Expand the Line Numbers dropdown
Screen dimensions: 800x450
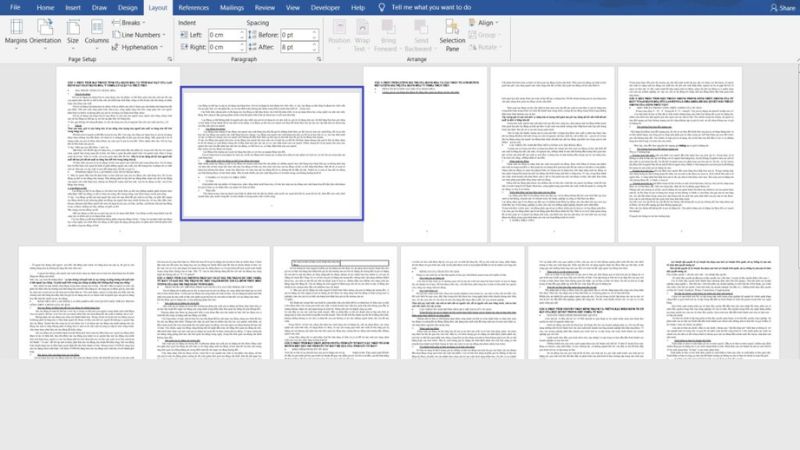click(140, 34)
